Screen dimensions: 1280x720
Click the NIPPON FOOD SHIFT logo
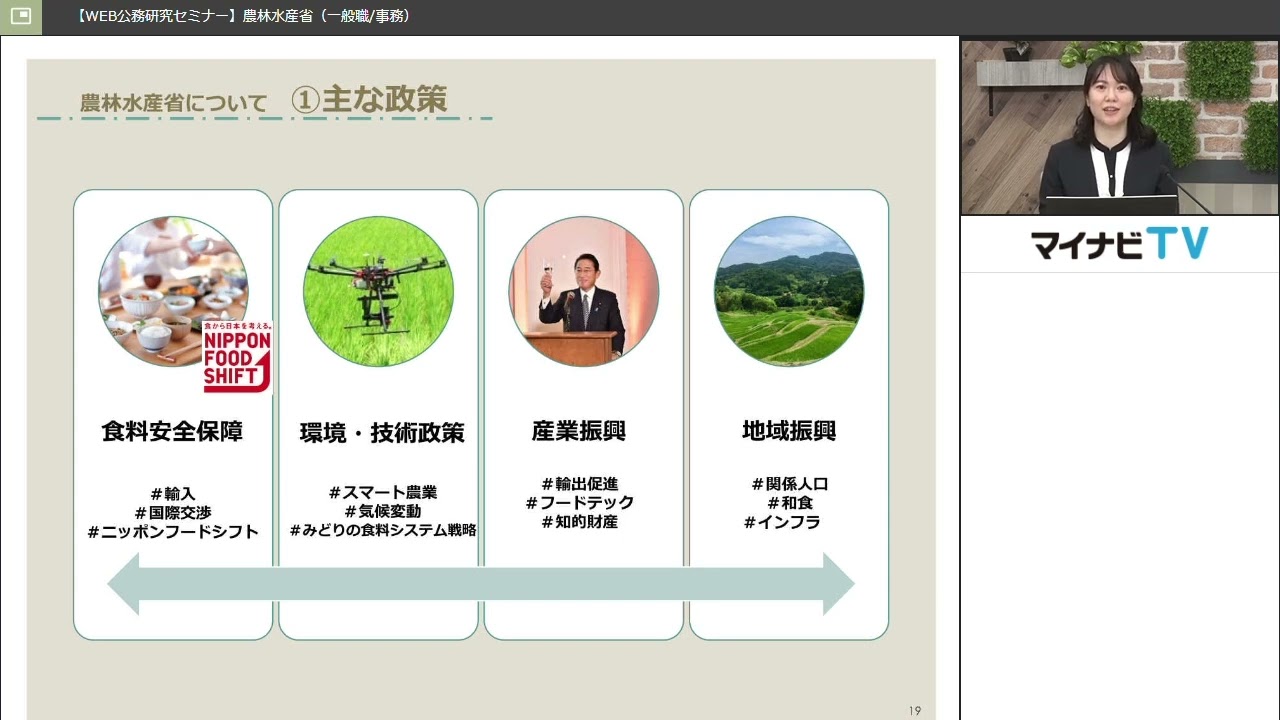click(x=237, y=357)
